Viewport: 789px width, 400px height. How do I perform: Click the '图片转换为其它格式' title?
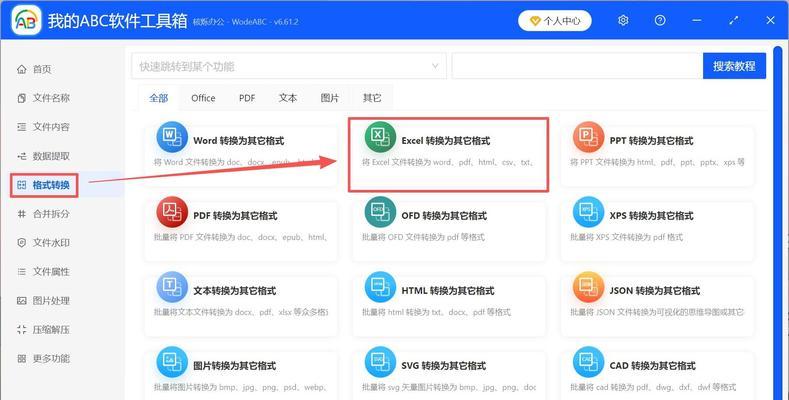235,366
